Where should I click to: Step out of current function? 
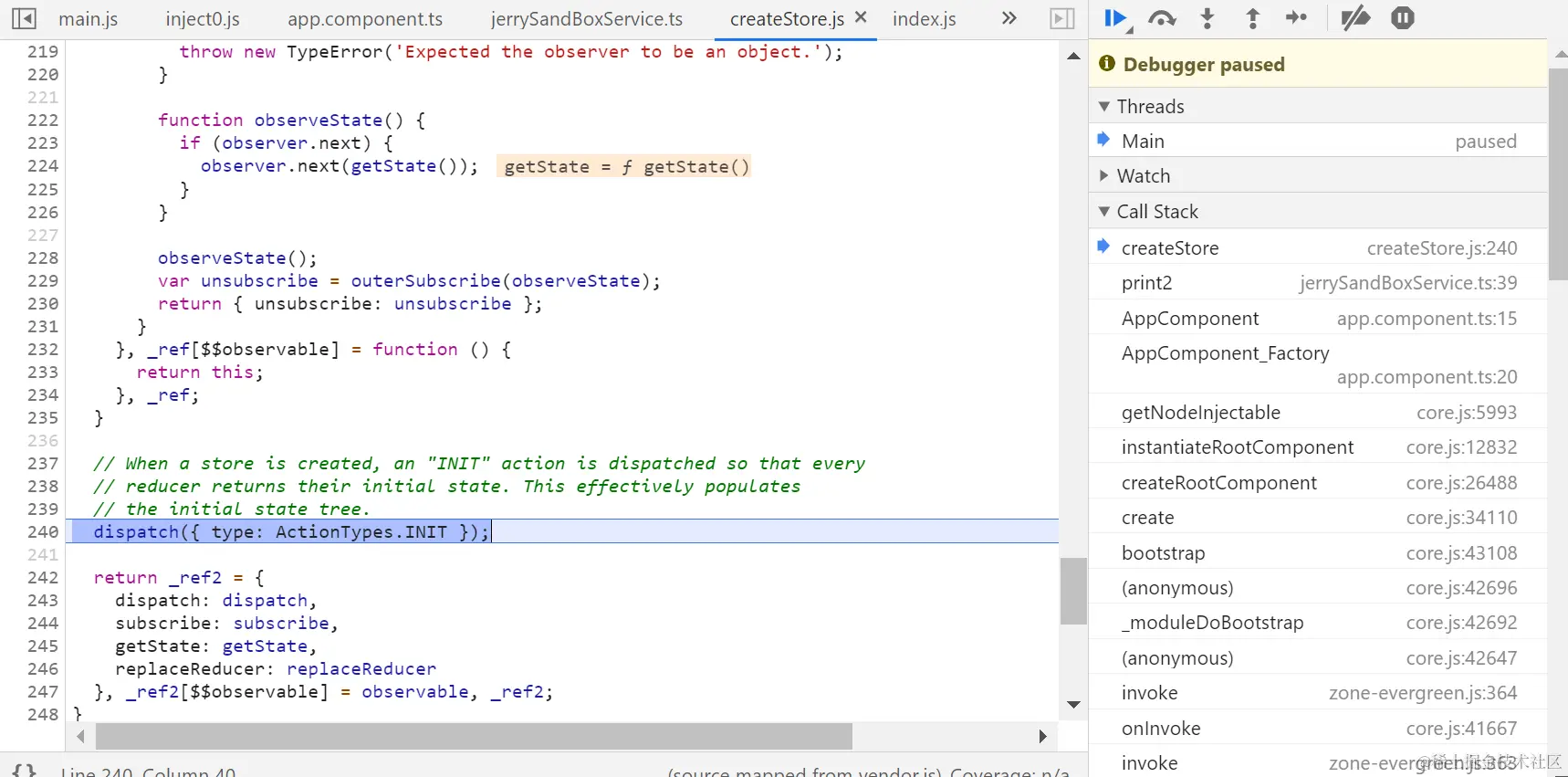coord(1253,18)
